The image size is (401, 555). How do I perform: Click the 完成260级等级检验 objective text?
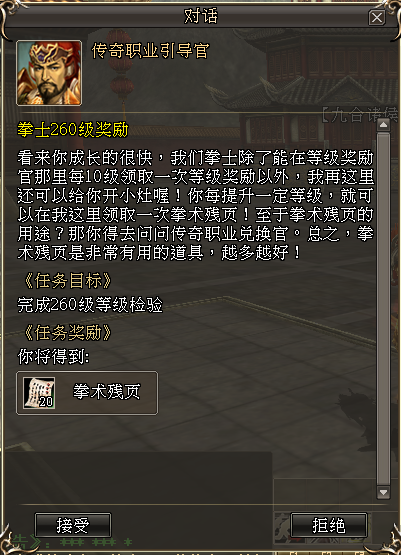(90, 305)
